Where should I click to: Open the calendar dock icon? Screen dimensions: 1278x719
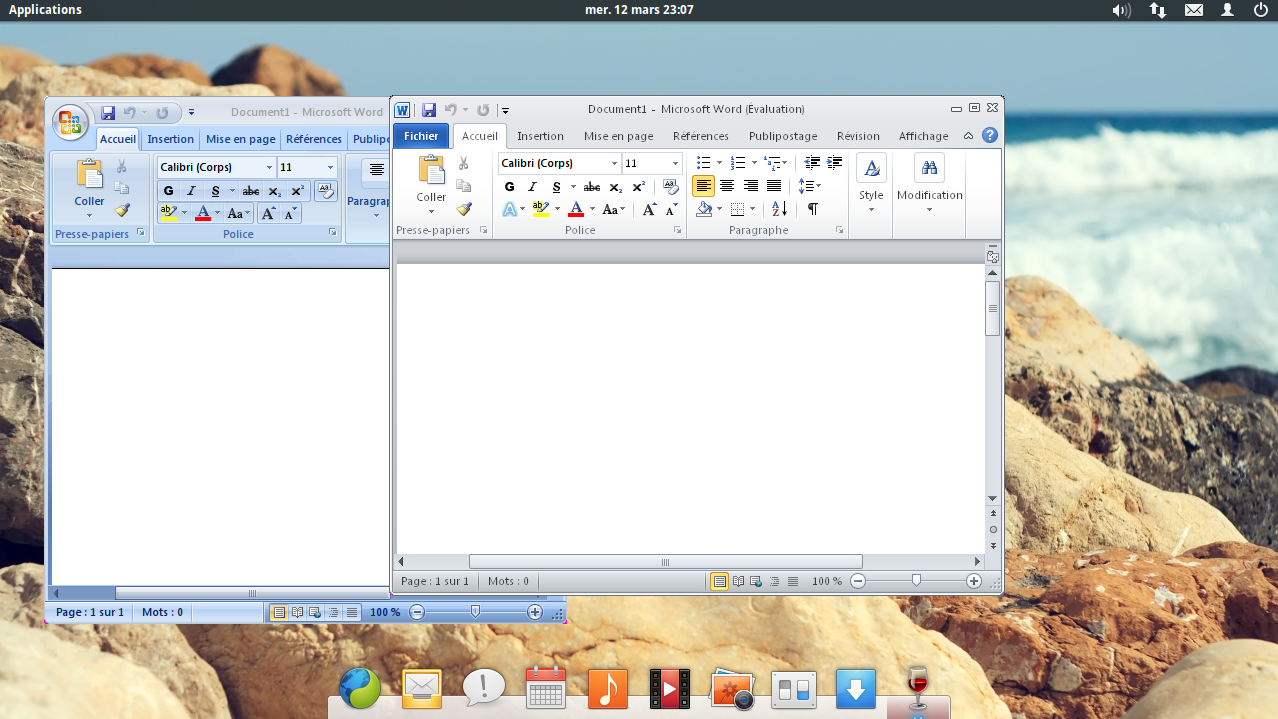click(x=546, y=688)
